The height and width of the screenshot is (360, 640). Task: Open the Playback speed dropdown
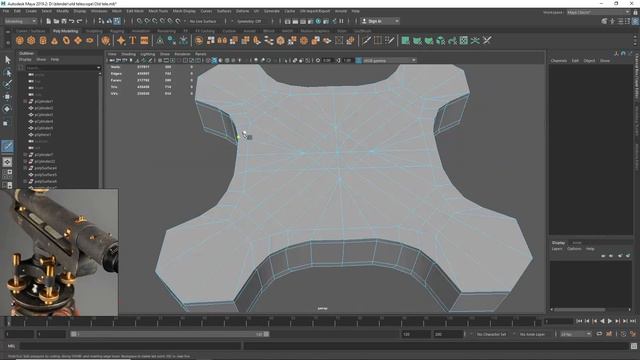576,334
